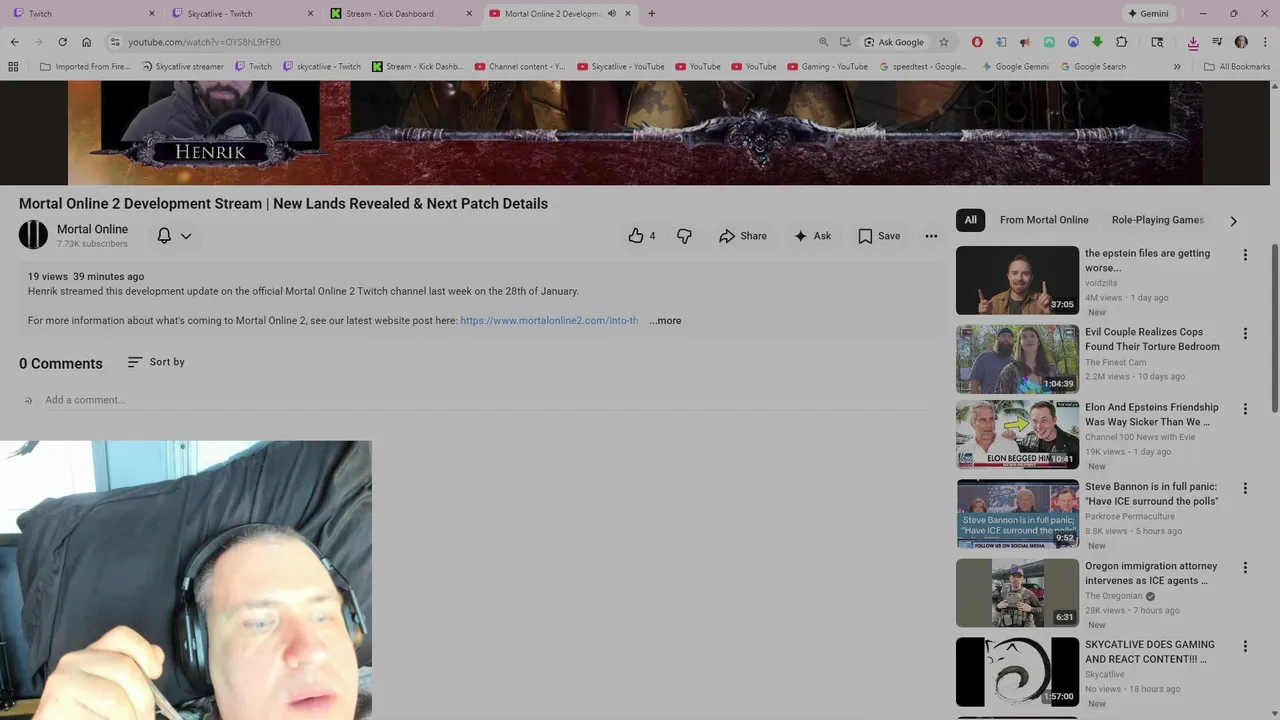1280x720 pixels.
Task: Open site information icon in address bar
Action: point(115,42)
